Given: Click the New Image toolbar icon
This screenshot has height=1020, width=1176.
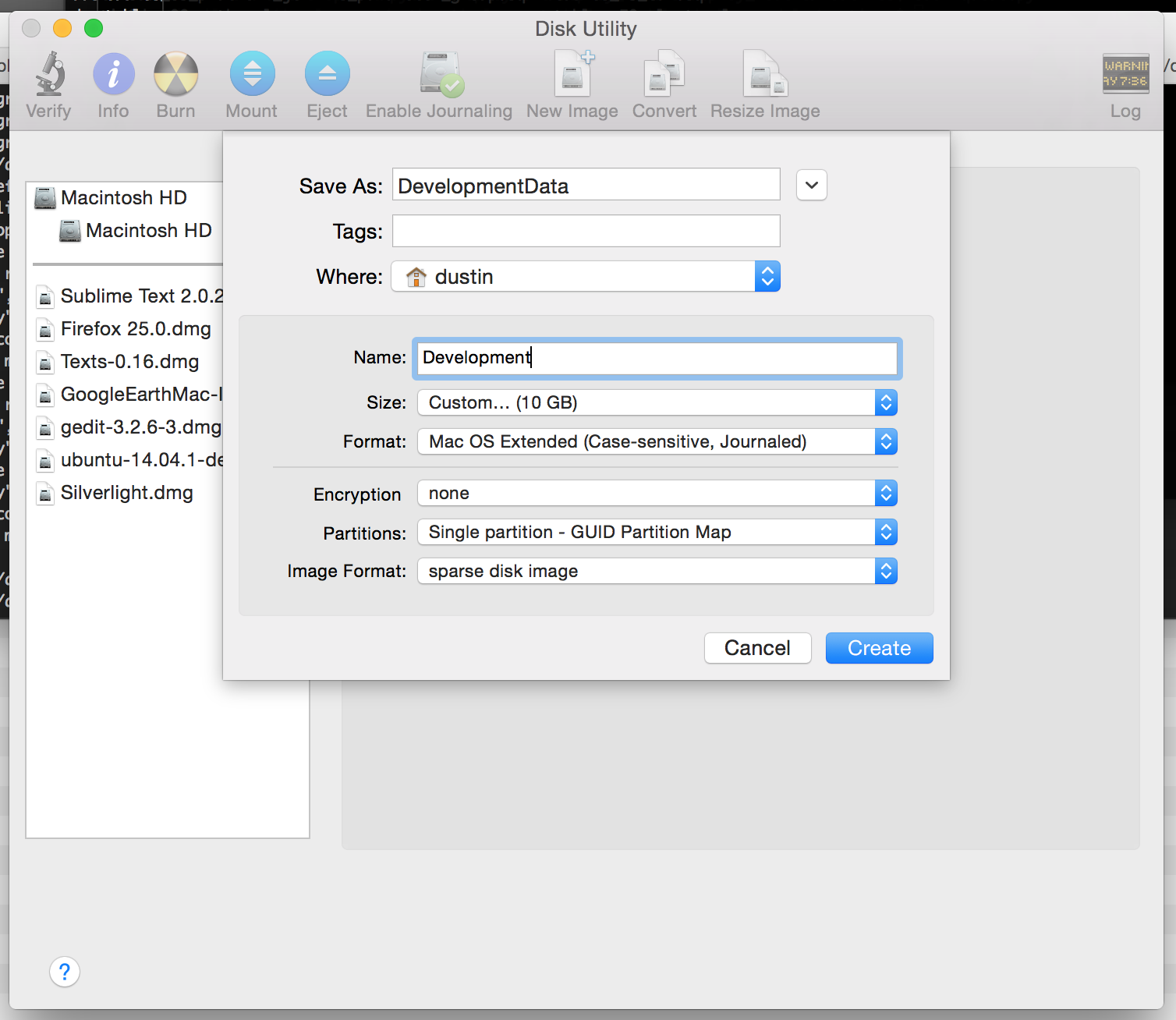Looking at the screenshot, I should [x=572, y=74].
